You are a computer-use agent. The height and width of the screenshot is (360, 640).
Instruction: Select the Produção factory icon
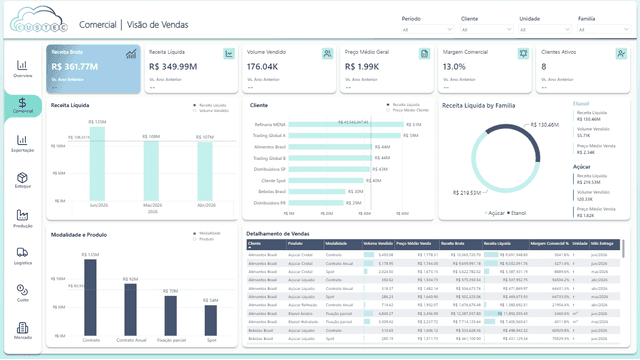click(22, 215)
